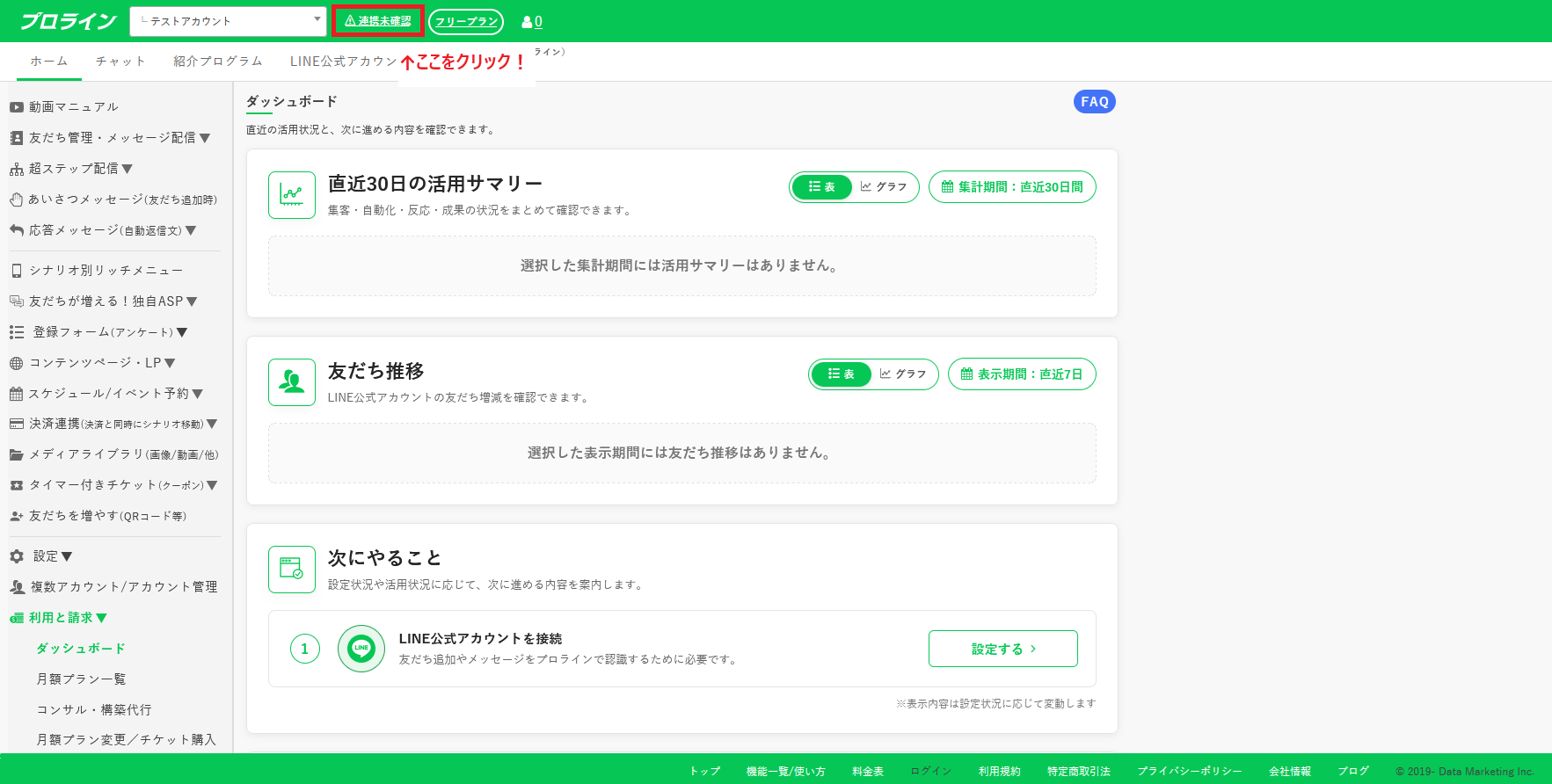Image resolution: width=1552 pixels, height=784 pixels.
Task: Open トップ footer link
Action: pos(704,772)
